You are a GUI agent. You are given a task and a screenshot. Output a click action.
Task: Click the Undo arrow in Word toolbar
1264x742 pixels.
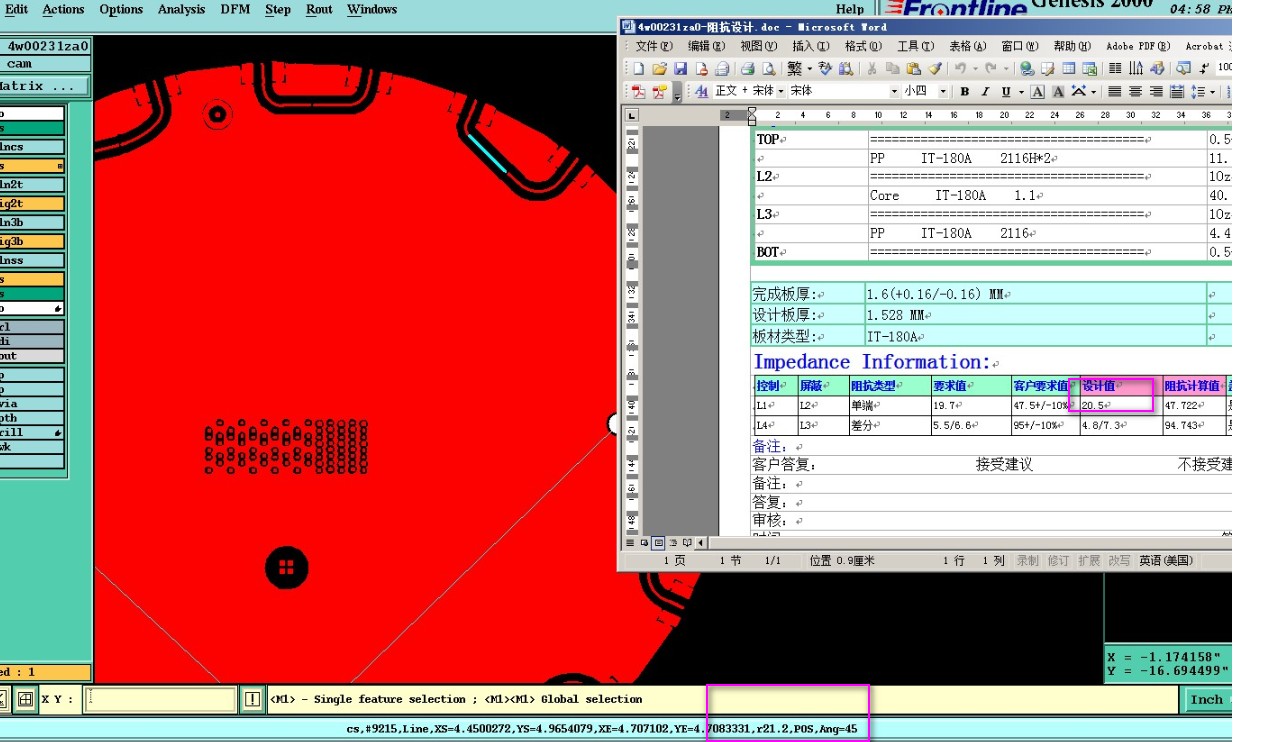(960, 68)
